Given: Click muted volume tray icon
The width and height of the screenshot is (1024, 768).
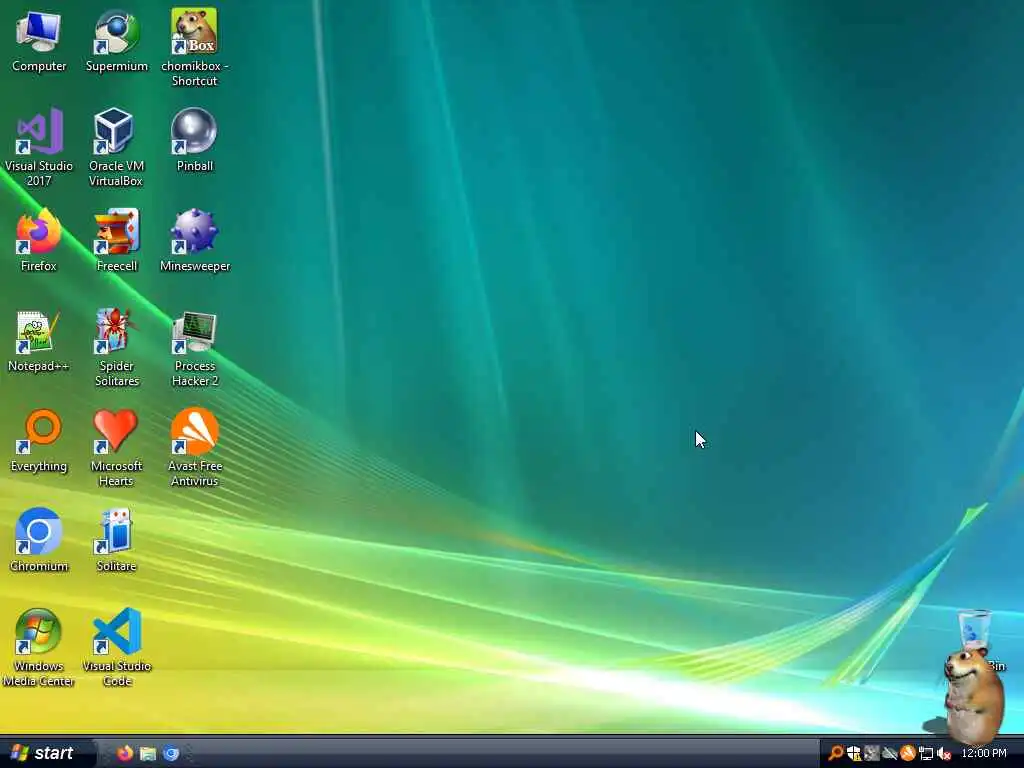Looking at the screenshot, I should [944, 754].
